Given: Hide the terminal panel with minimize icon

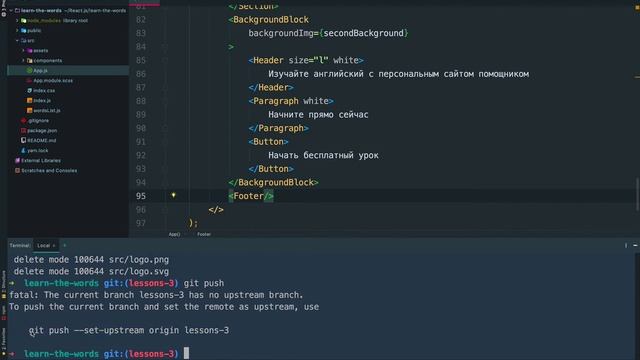Looking at the screenshot, I should point(635,245).
